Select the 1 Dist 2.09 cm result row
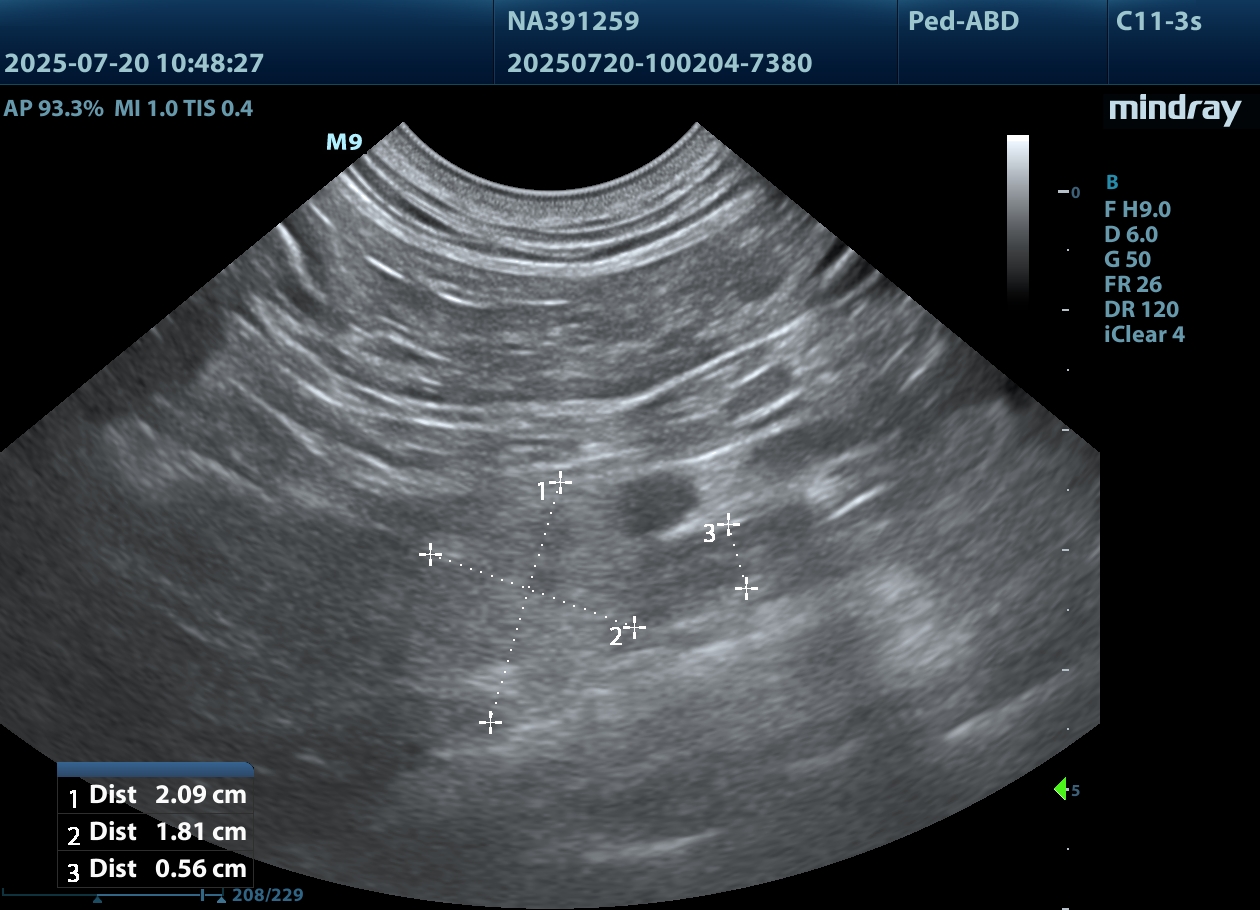This screenshot has width=1260, height=910. tap(156, 796)
